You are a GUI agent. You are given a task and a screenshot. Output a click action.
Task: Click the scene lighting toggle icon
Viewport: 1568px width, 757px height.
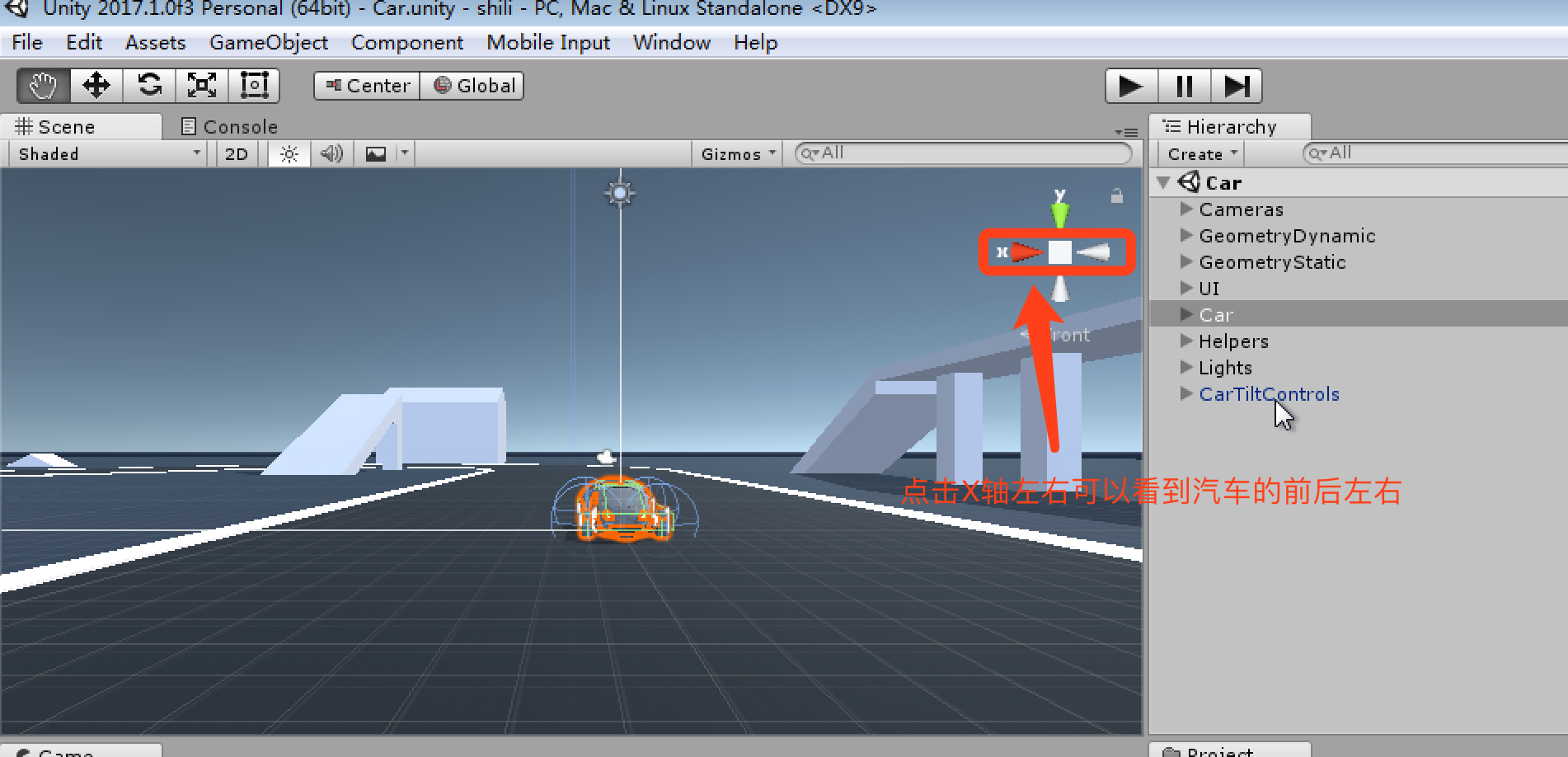pos(288,153)
